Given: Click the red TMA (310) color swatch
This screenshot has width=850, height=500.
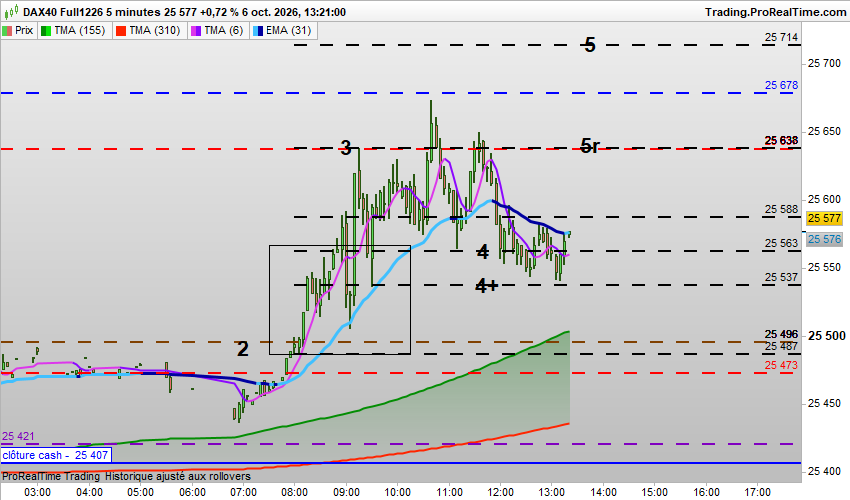Looking at the screenshot, I should 121,31.
